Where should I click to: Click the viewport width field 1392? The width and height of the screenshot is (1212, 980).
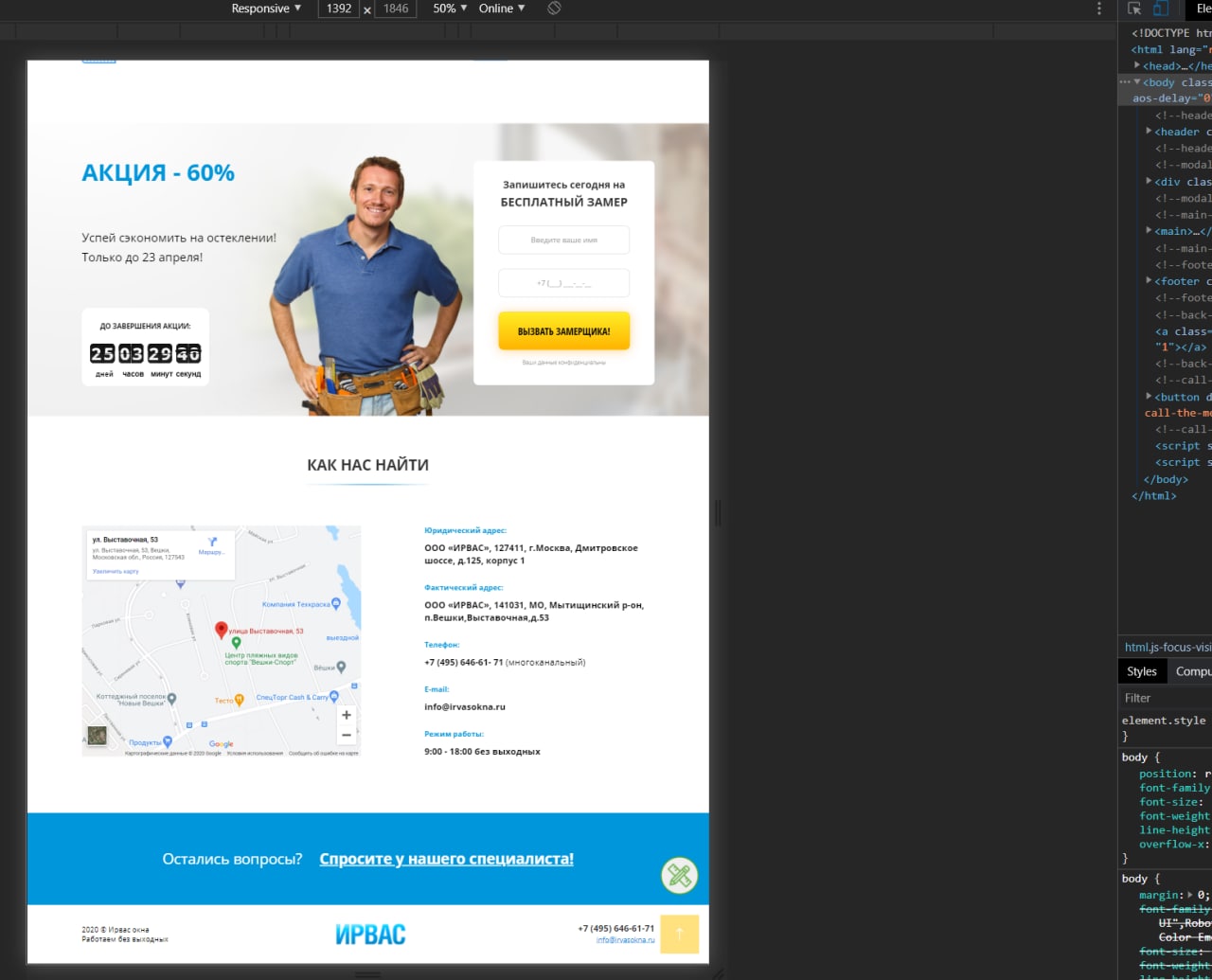click(339, 9)
